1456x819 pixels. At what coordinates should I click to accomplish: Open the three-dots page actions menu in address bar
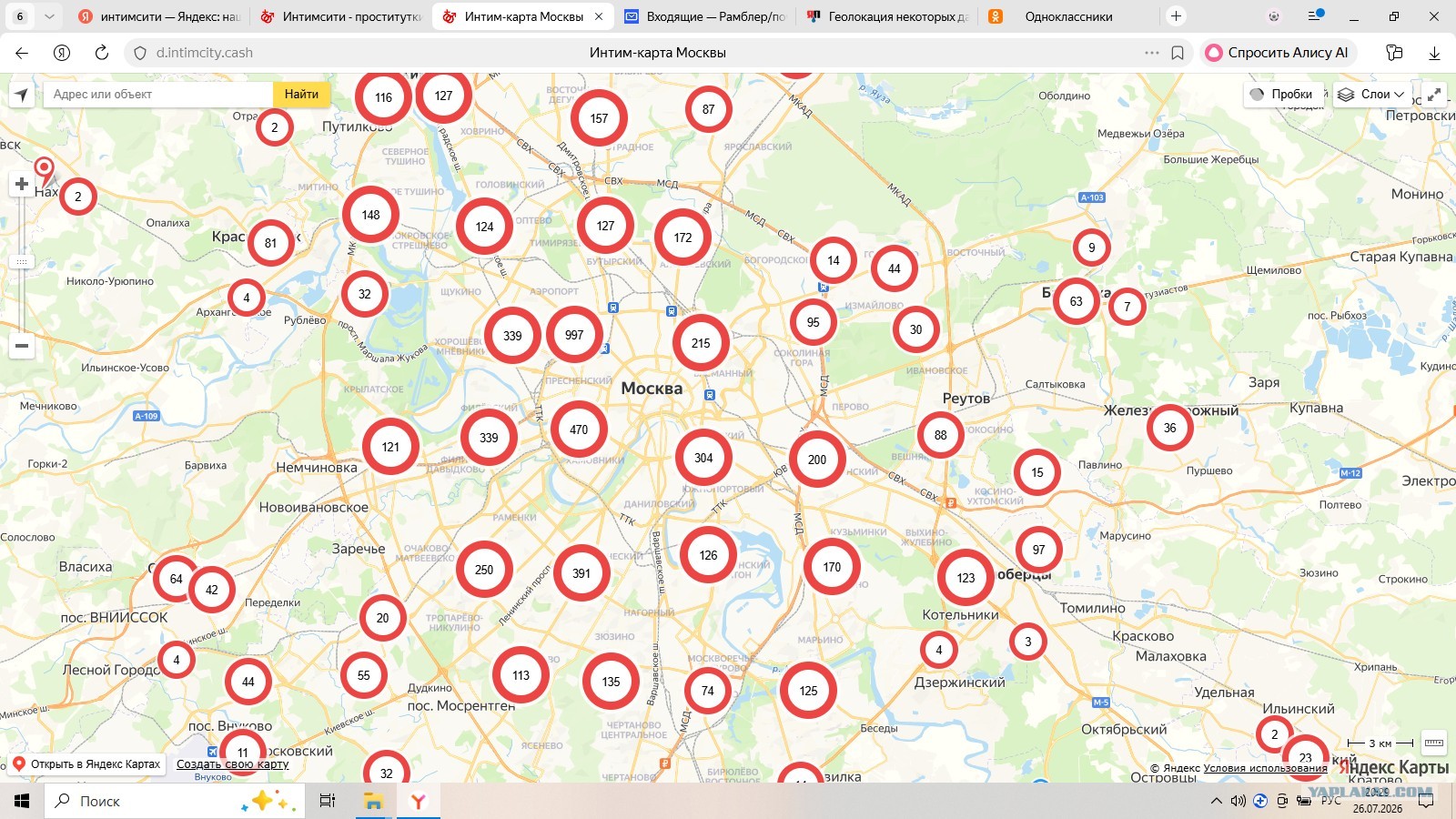[x=1152, y=53]
